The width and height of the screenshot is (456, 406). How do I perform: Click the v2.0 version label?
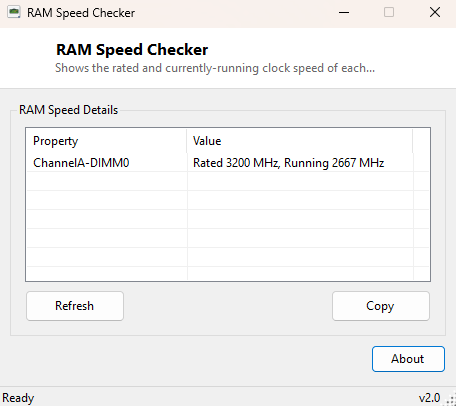pos(429,398)
